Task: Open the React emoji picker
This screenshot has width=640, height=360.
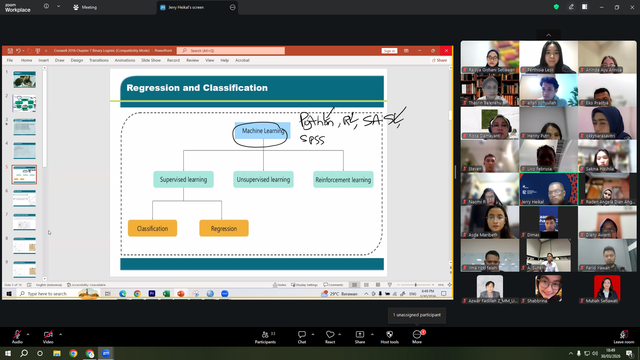Action: (330, 337)
